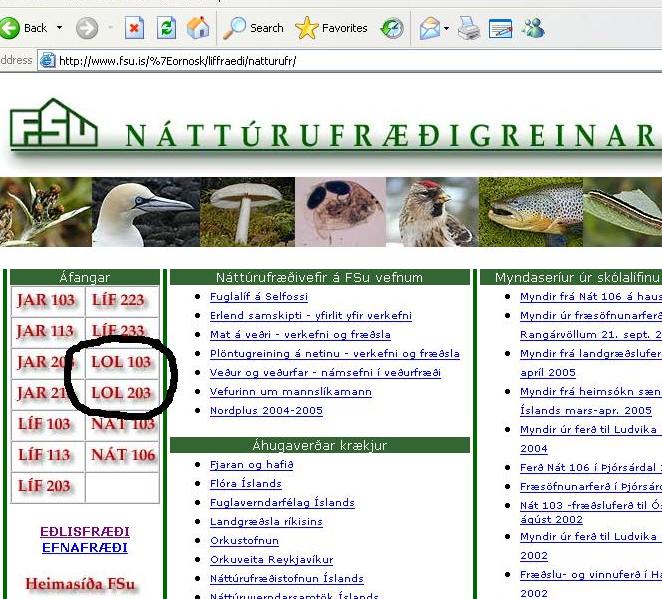Image resolution: width=662 pixels, height=599 pixels.
Task: Click the Edit page icon
Action: pyautogui.click(x=500, y=28)
